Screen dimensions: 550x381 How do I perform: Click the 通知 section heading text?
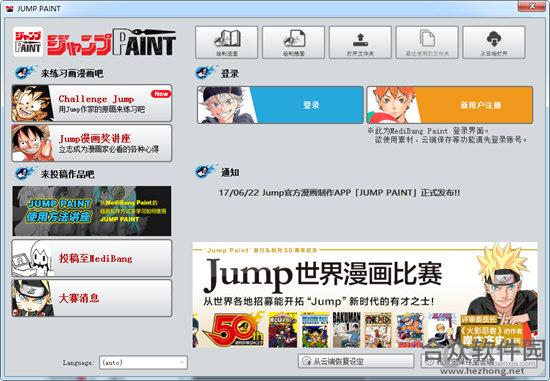coord(230,172)
